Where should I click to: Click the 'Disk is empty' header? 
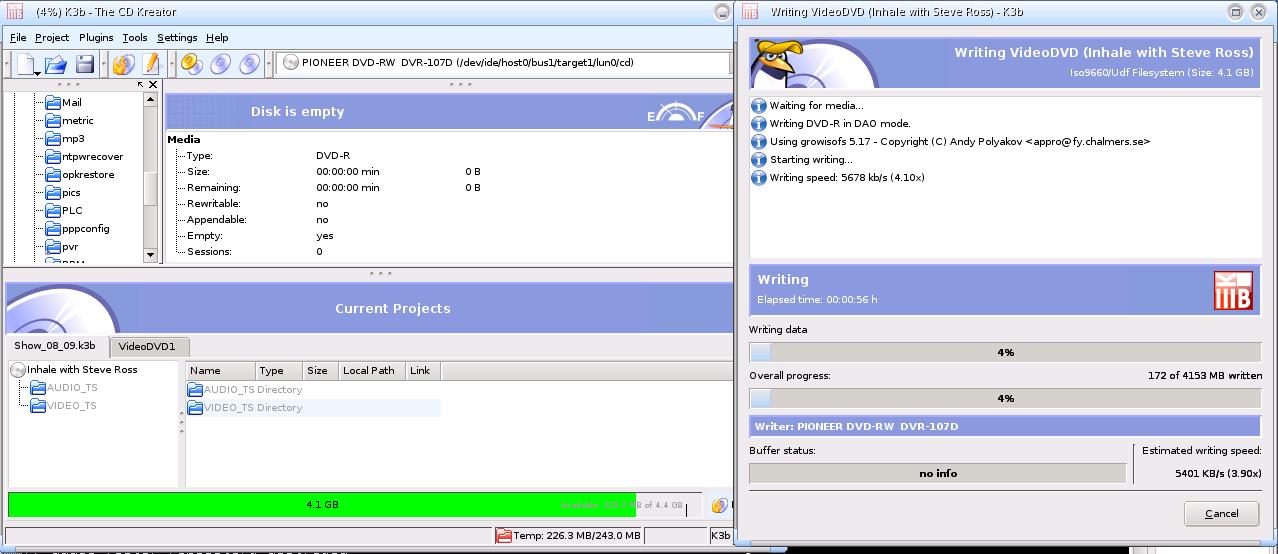pos(297,112)
